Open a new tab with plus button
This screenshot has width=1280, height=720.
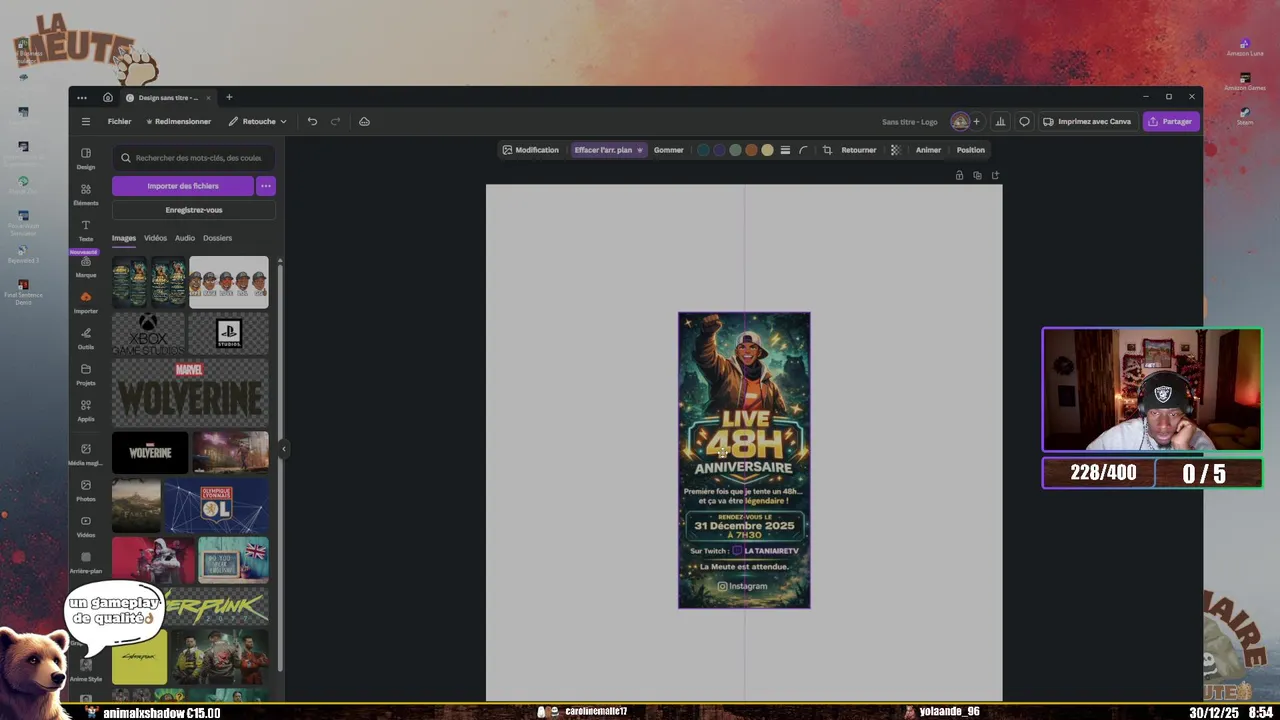(229, 97)
